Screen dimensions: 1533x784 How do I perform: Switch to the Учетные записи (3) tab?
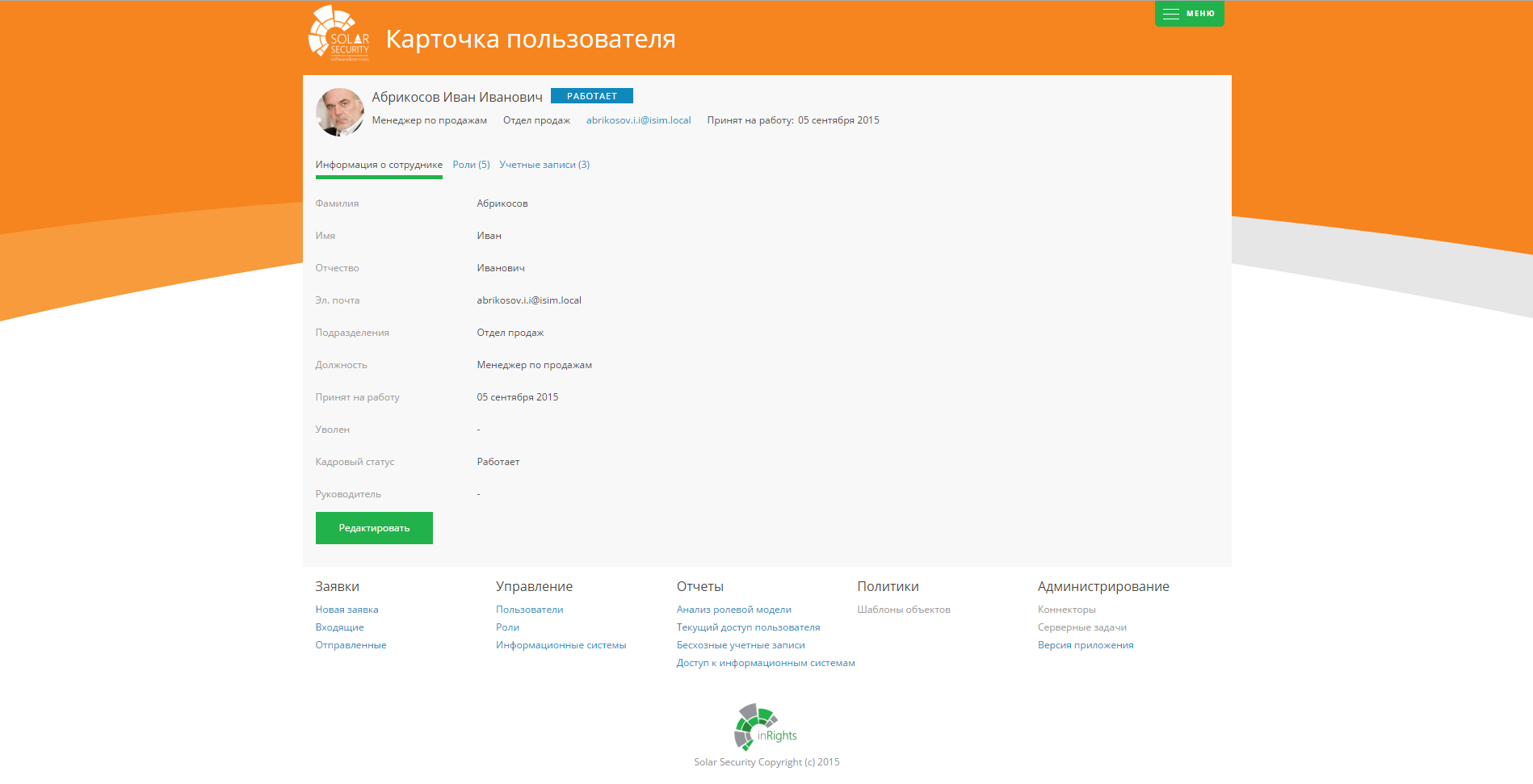coord(544,165)
